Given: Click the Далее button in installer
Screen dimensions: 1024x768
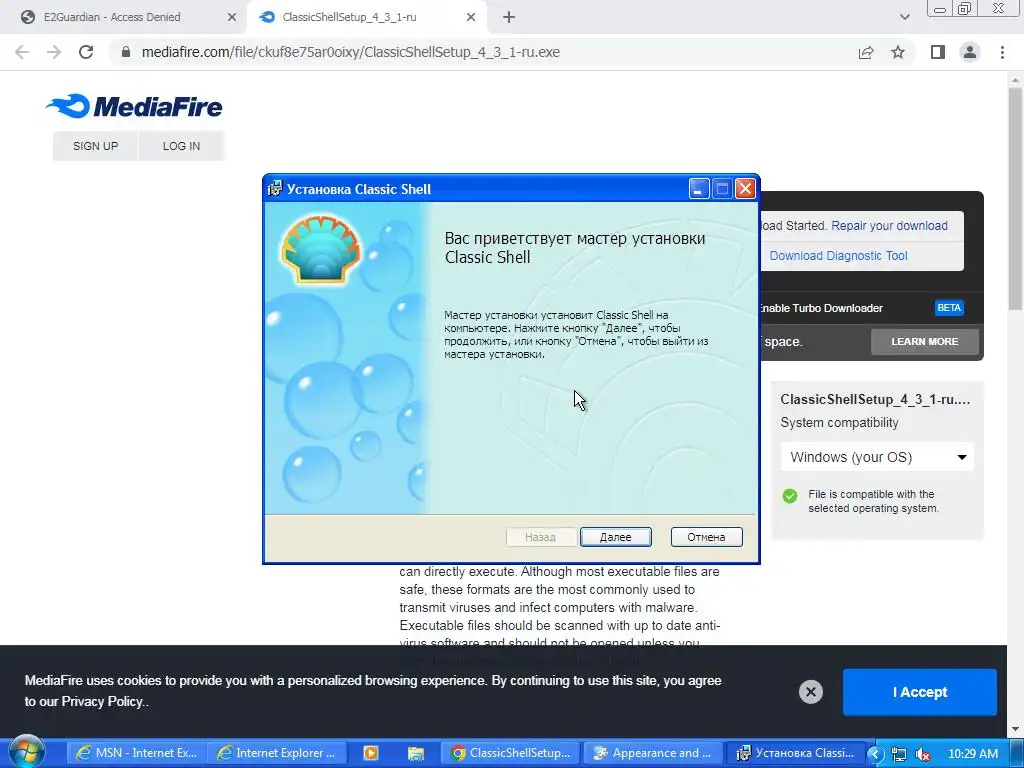Looking at the screenshot, I should point(615,537).
